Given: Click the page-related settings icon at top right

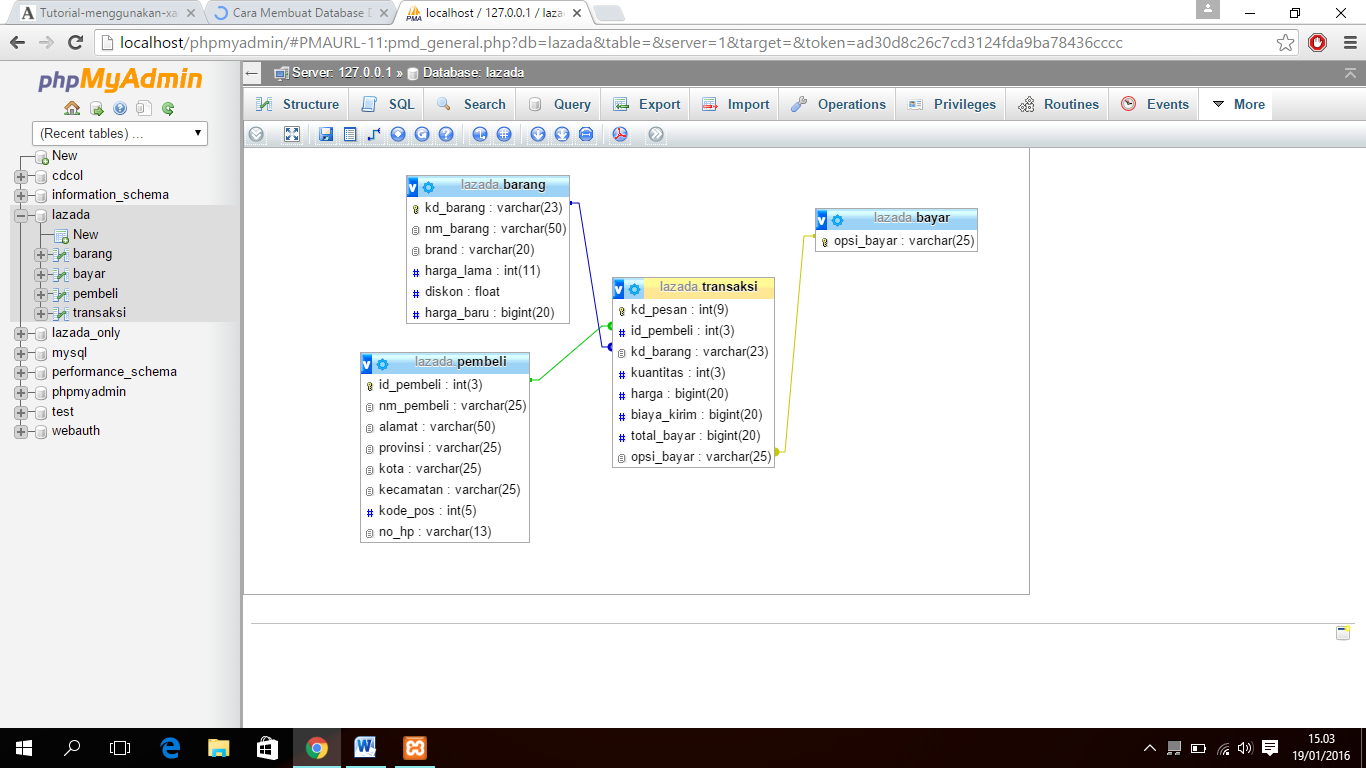Looking at the screenshot, I should click(1343, 633).
